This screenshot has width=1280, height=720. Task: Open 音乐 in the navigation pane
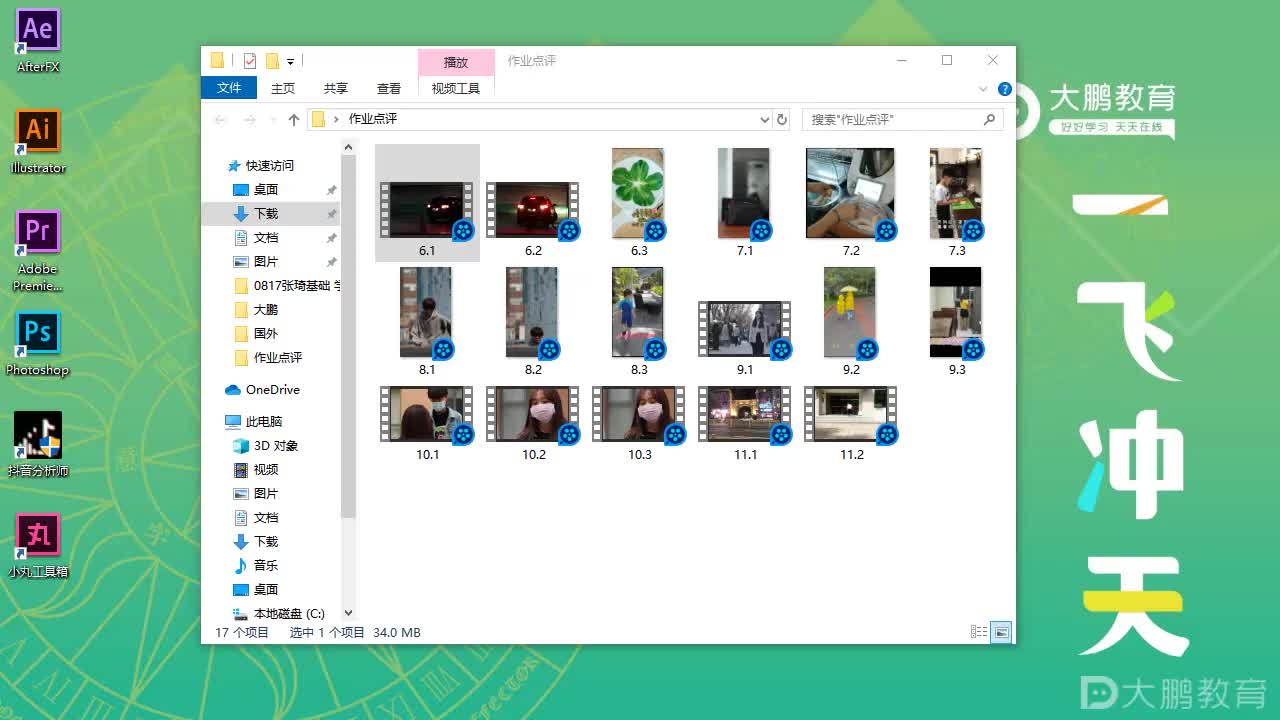[x=266, y=566]
